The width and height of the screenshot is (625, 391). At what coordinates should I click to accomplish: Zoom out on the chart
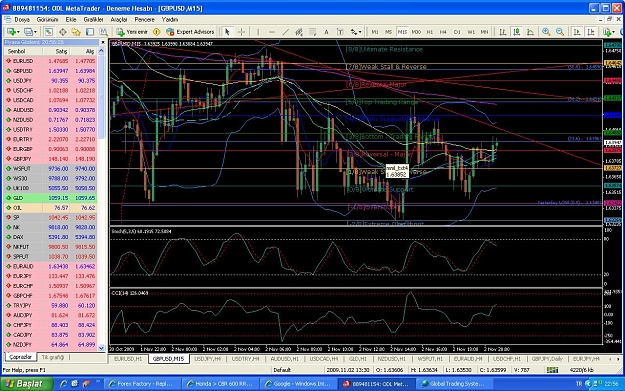pos(560,32)
